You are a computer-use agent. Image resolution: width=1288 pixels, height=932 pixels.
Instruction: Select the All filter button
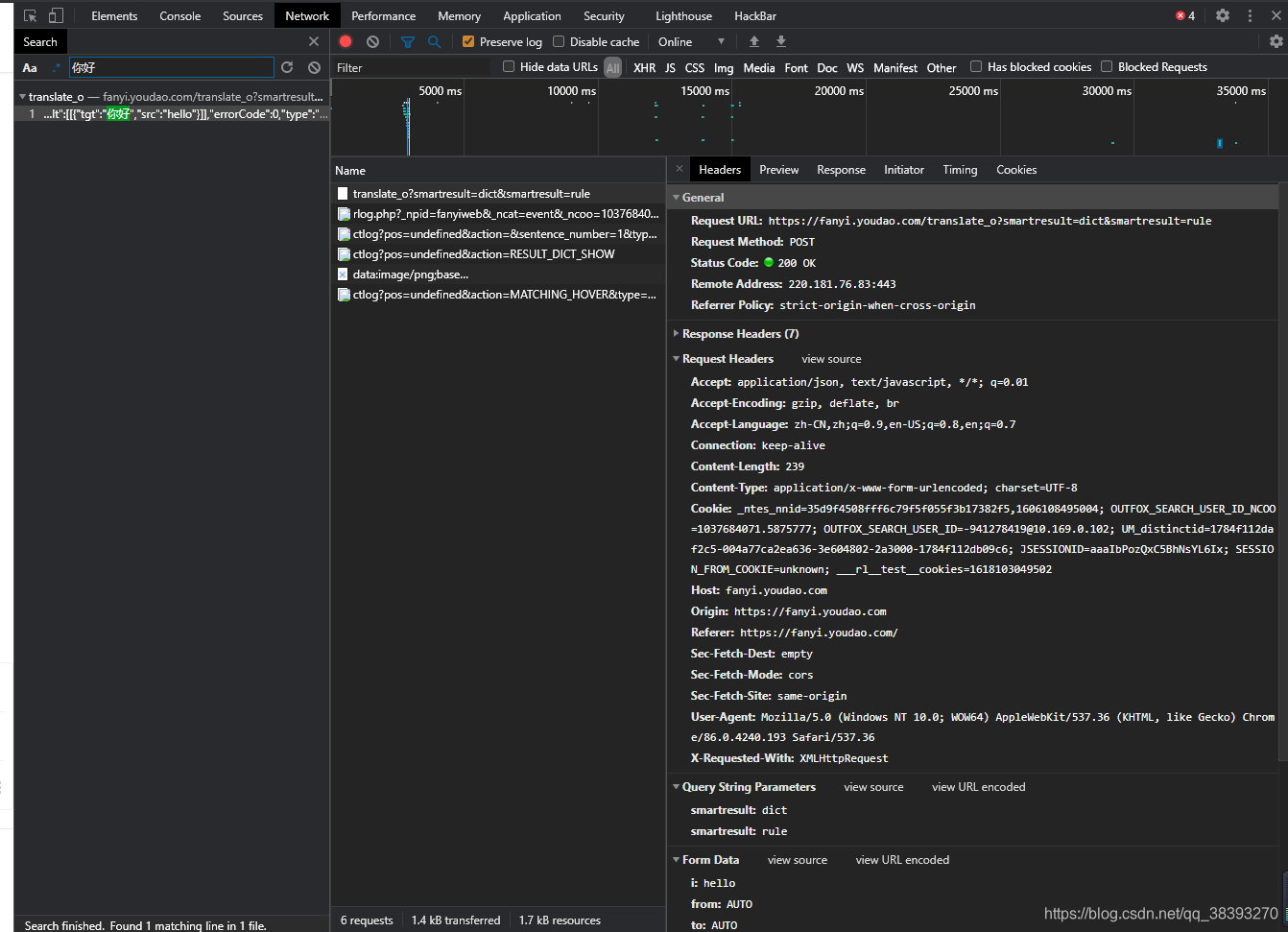[613, 67]
